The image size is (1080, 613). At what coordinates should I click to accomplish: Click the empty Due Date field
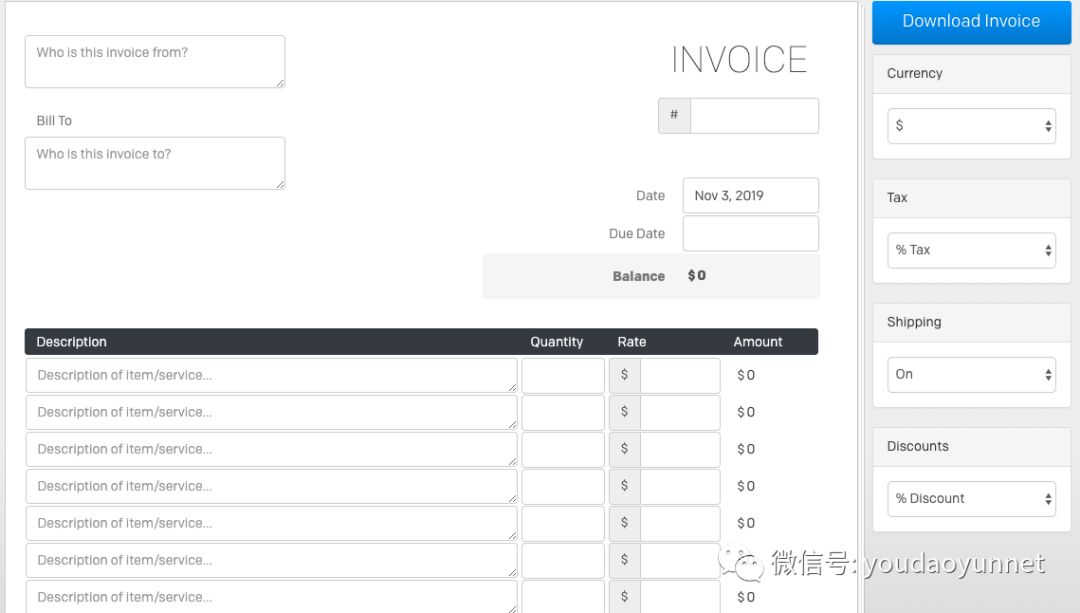pos(750,234)
